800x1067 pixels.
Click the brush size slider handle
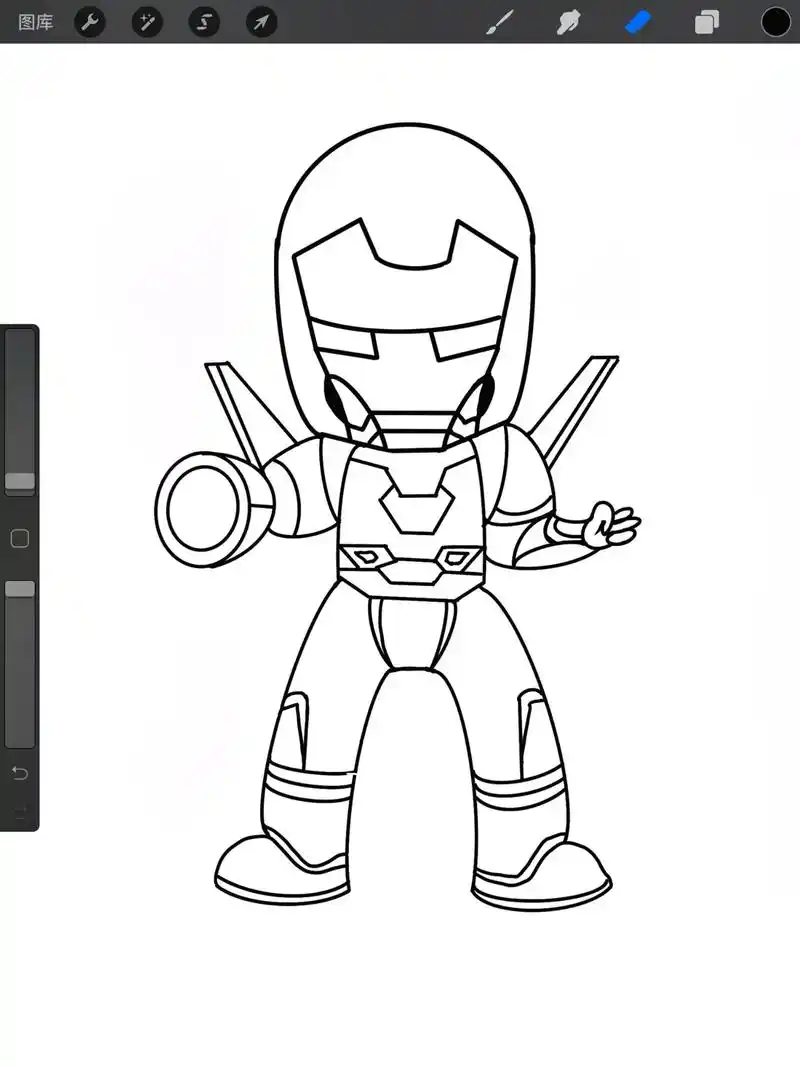(20, 482)
